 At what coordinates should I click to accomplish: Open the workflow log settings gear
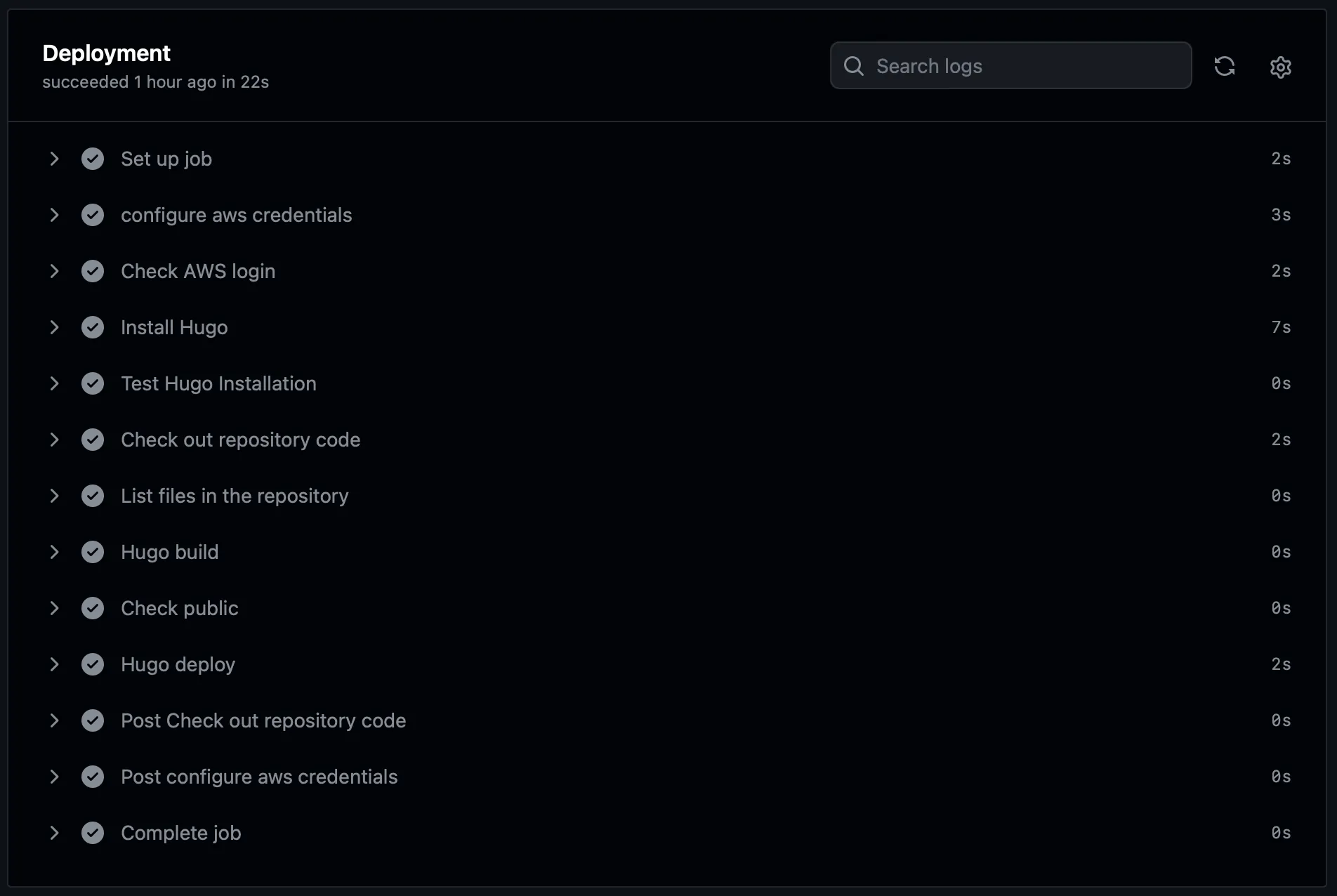[x=1279, y=67]
